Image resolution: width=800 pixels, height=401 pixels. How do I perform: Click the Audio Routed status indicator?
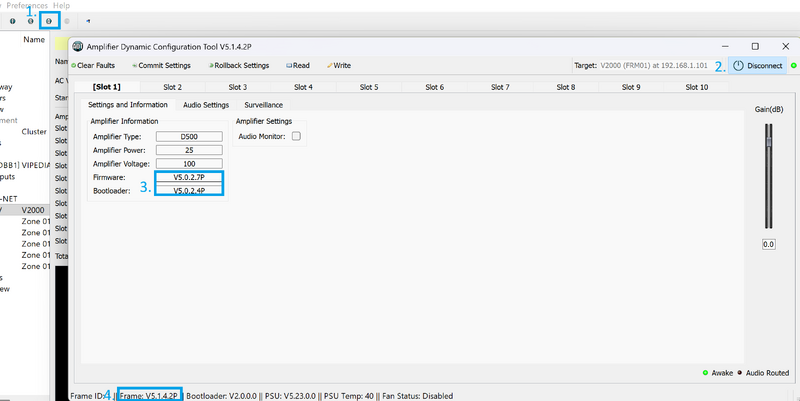[740, 373]
